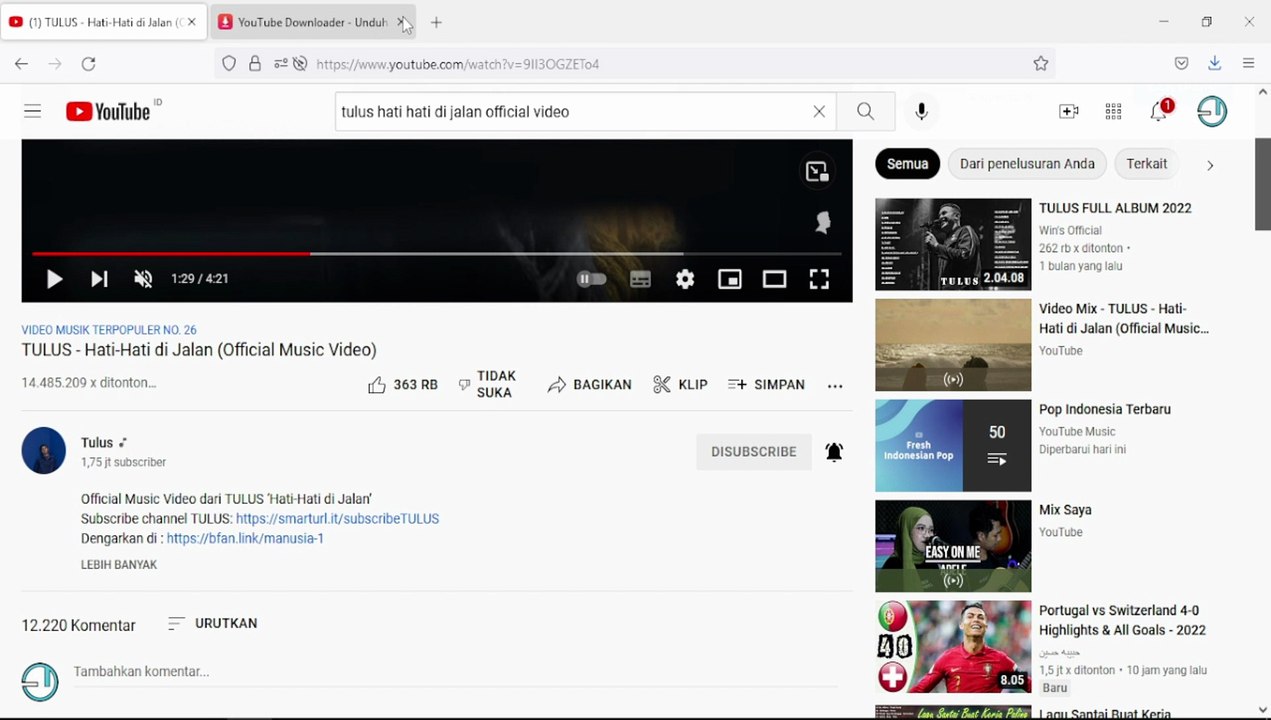Open the picture-in-picture pop-out icon
Viewport: 1271px width, 720px height.
[x=817, y=171]
